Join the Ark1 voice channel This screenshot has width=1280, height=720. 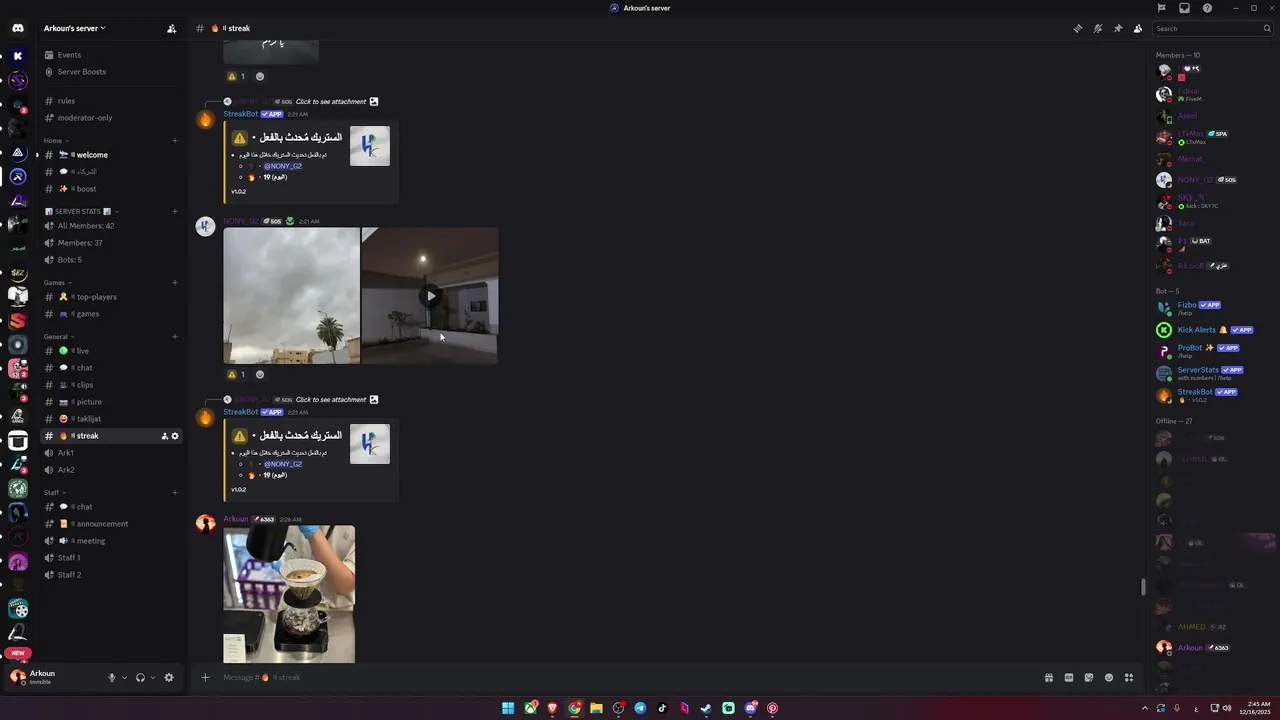(x=111, y=453)
